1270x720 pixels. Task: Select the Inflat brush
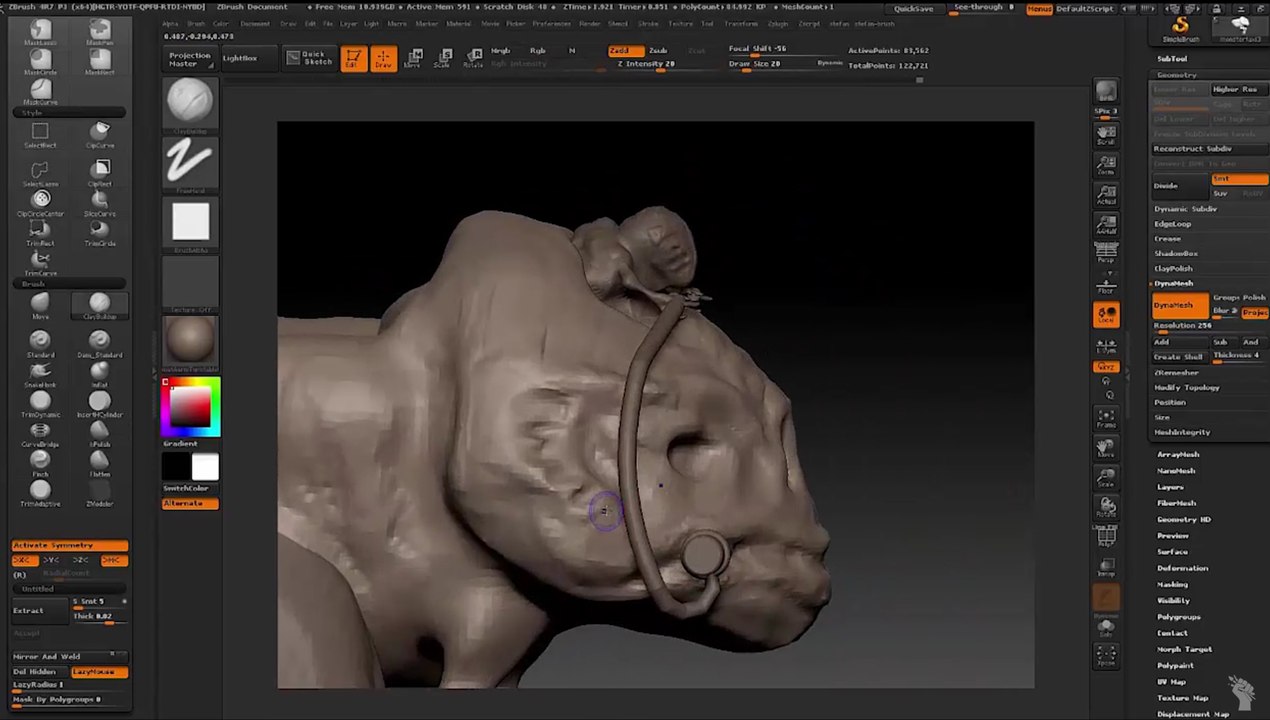(x=100, y=374)
